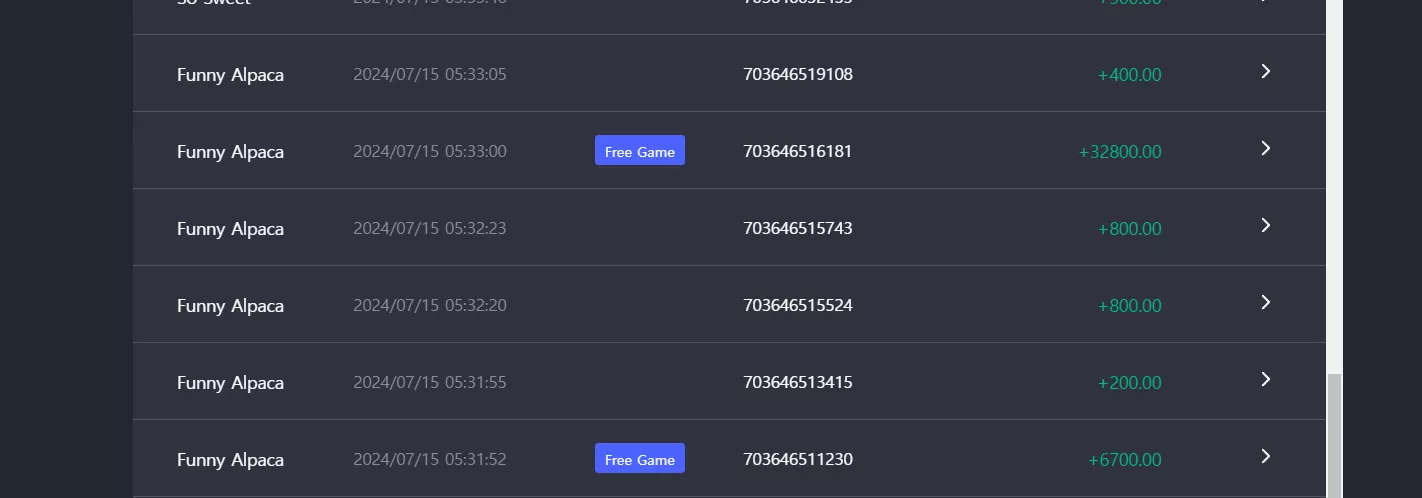This screenshot has height=498, width=1422.
Task: Click the vertical scrollbar thumb
Action: click(x=1334, y=436)
